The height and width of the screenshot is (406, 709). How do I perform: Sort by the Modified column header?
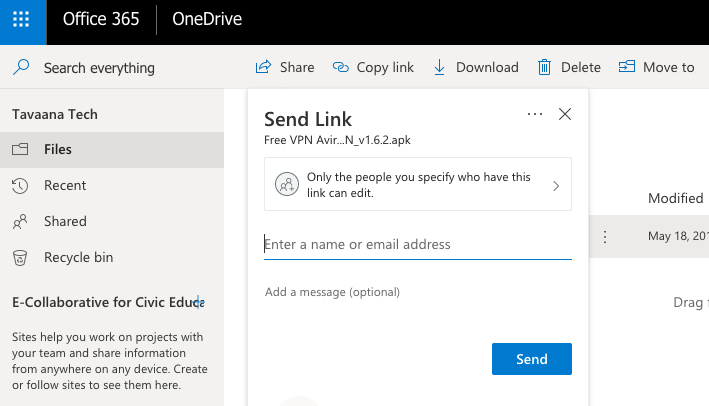tap(676, 198)
